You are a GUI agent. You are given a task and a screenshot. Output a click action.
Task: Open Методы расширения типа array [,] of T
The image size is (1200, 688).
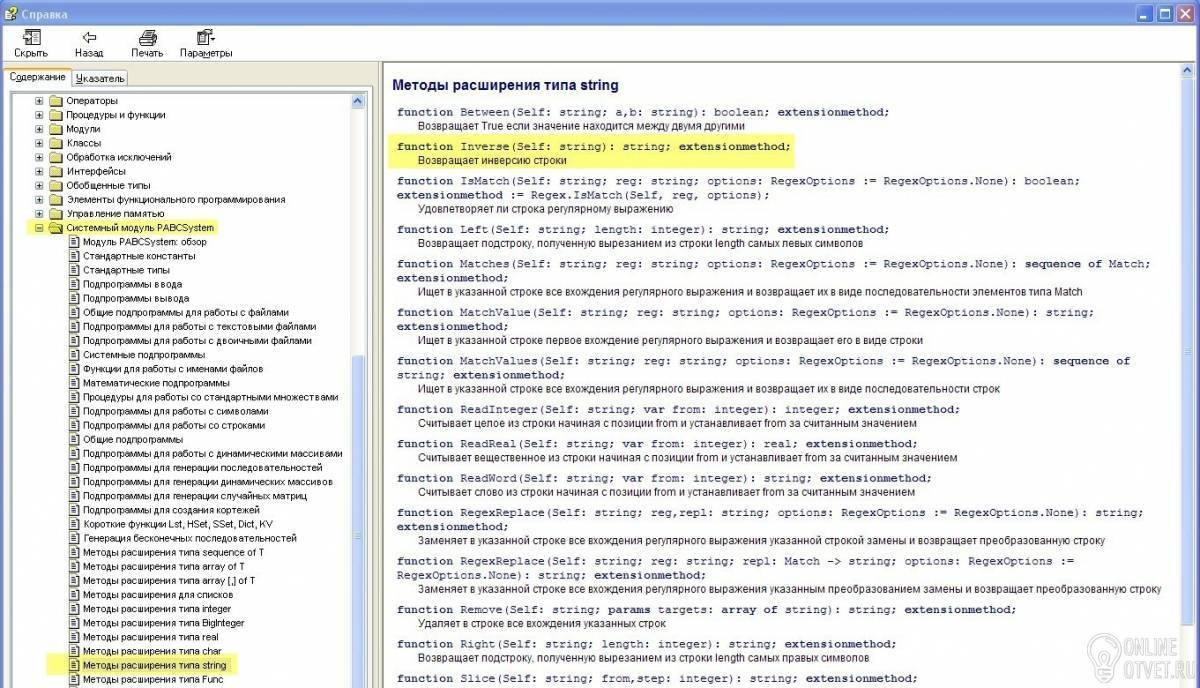click(169, 580)
